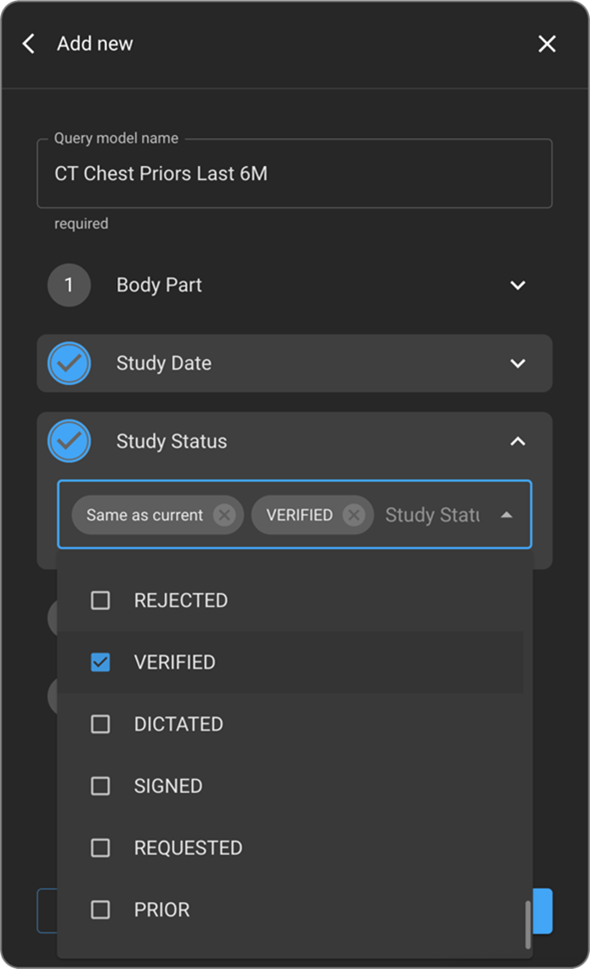Expand the Study Date section chevron
The image size is (590, 969).
point(518,363)
